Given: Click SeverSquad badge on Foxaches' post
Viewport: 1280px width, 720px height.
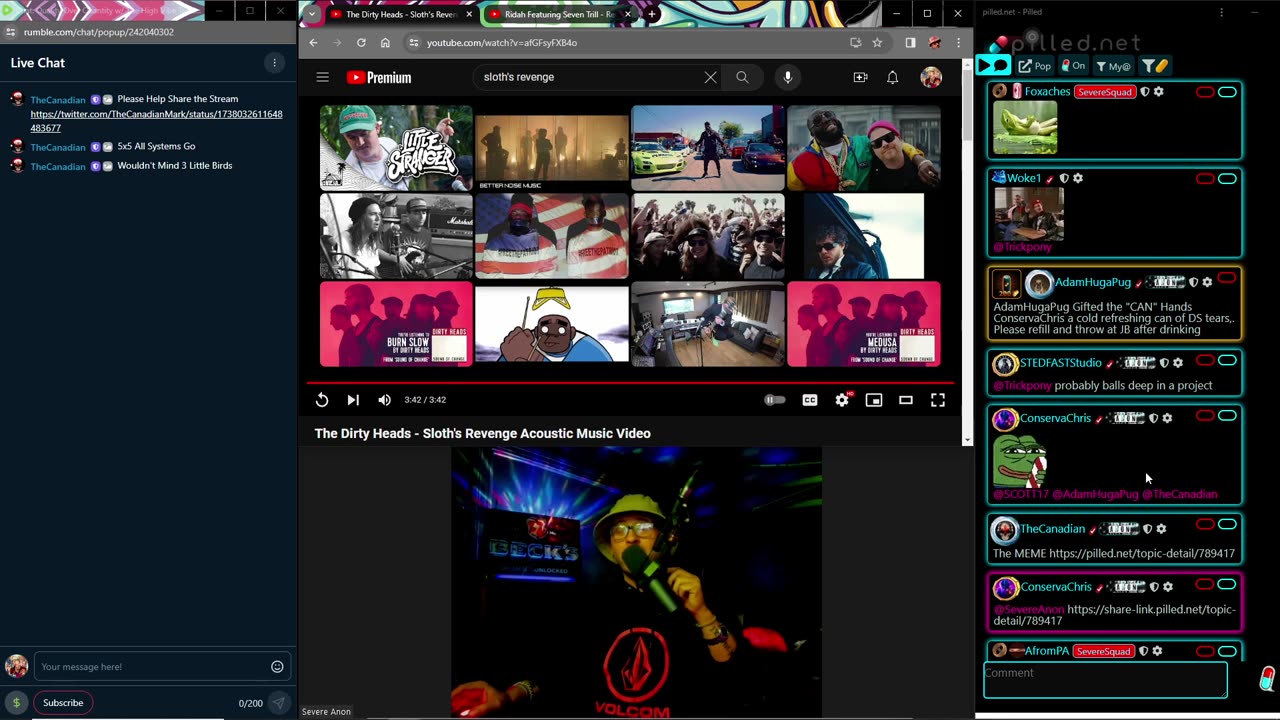Looking at the screenshot, I should tap(1105, 92).
